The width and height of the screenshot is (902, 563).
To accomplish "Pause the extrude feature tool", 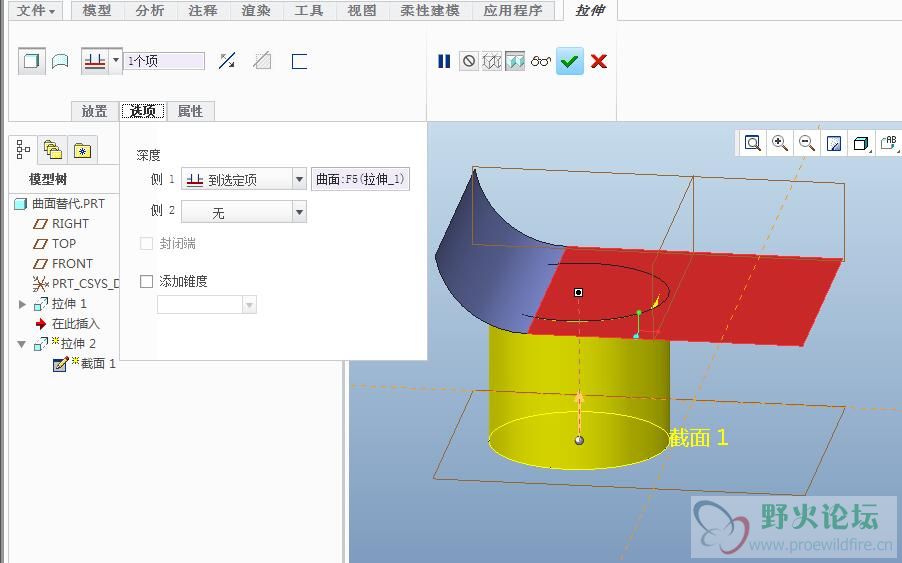I will tap(444, 61).
